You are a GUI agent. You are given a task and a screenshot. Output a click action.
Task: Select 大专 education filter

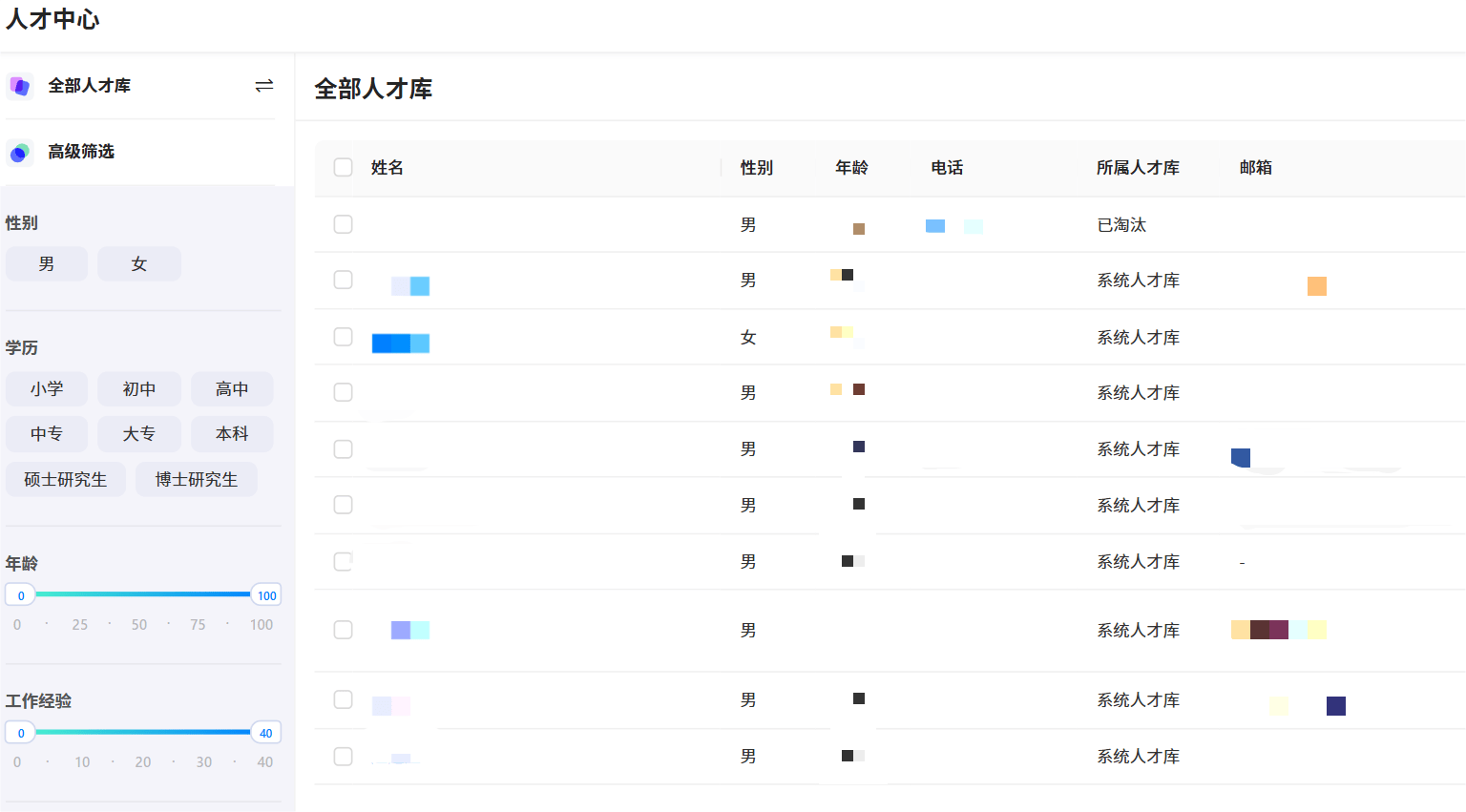click(x=139, y=434)
